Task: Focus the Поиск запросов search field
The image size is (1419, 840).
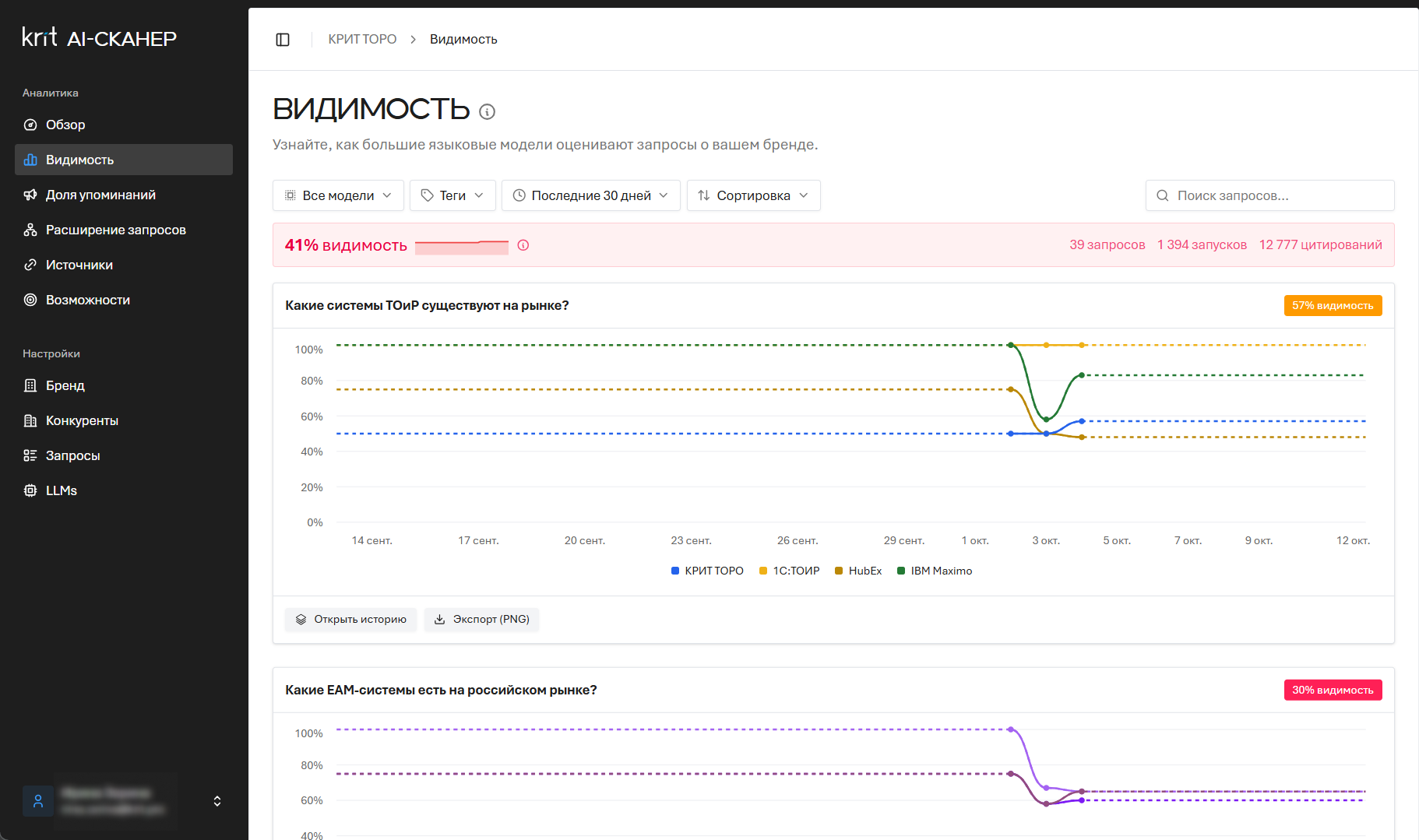Action: click(1270, 195)
